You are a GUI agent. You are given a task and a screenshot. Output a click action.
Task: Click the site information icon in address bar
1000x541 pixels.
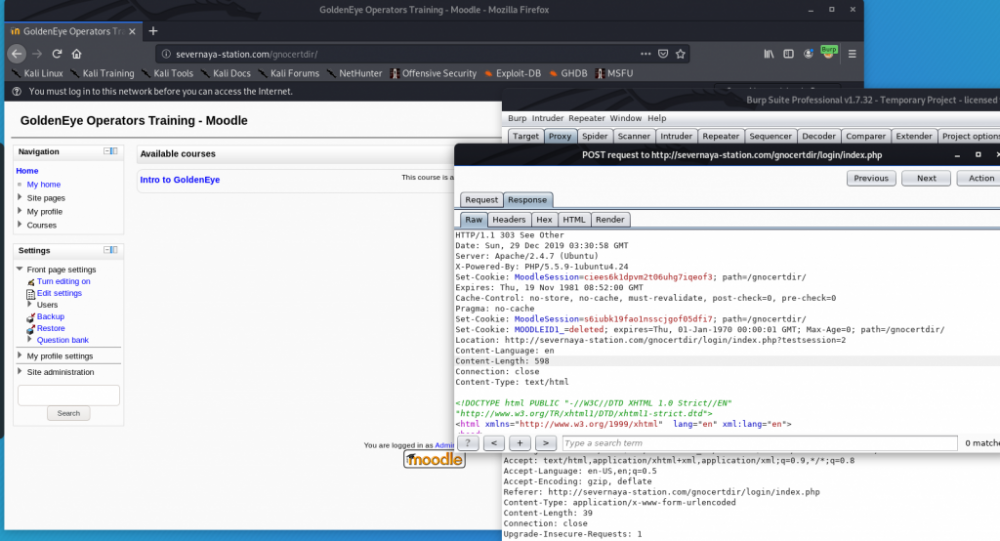166,54
